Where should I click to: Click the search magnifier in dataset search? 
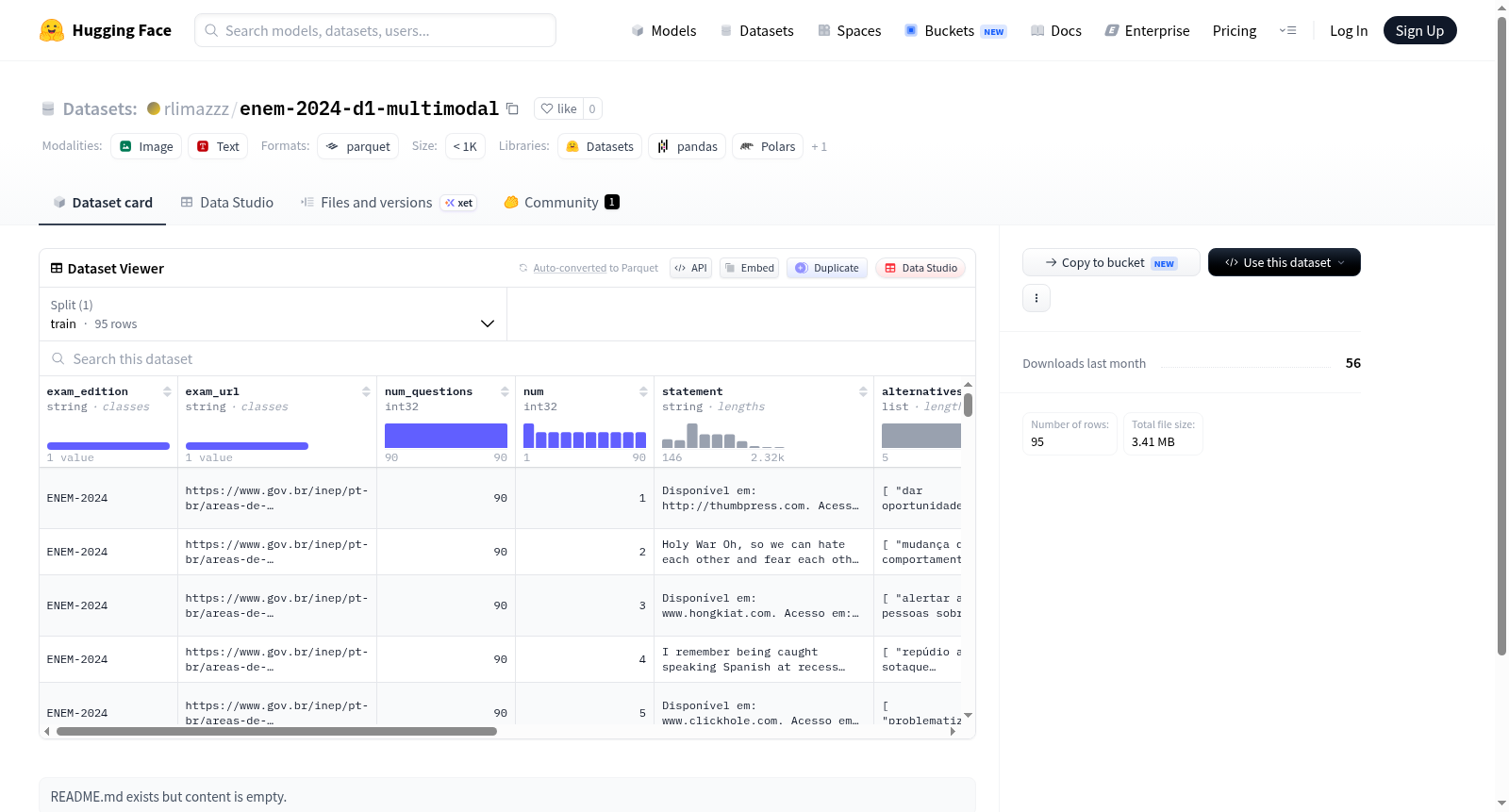click(x=58, y=359)
